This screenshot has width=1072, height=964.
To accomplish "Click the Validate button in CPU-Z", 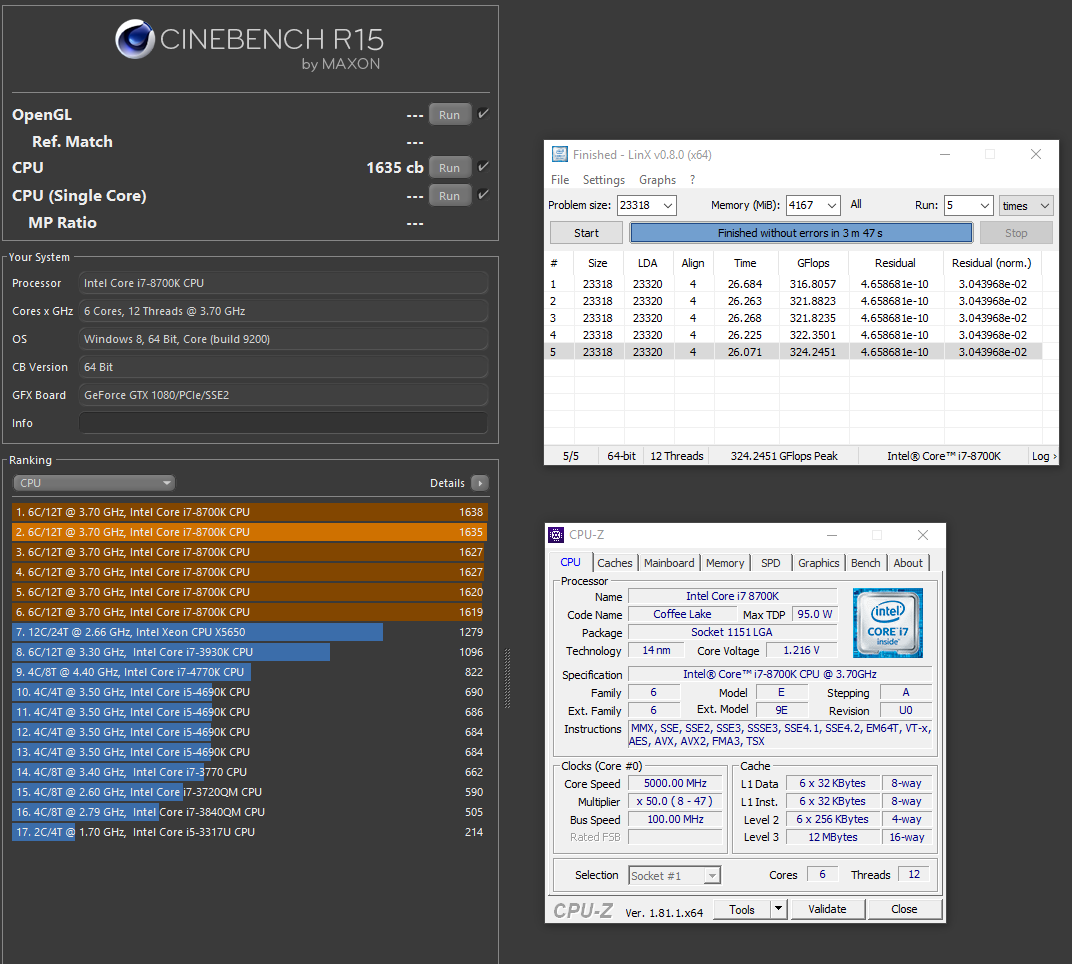I will tap(827, 909).
